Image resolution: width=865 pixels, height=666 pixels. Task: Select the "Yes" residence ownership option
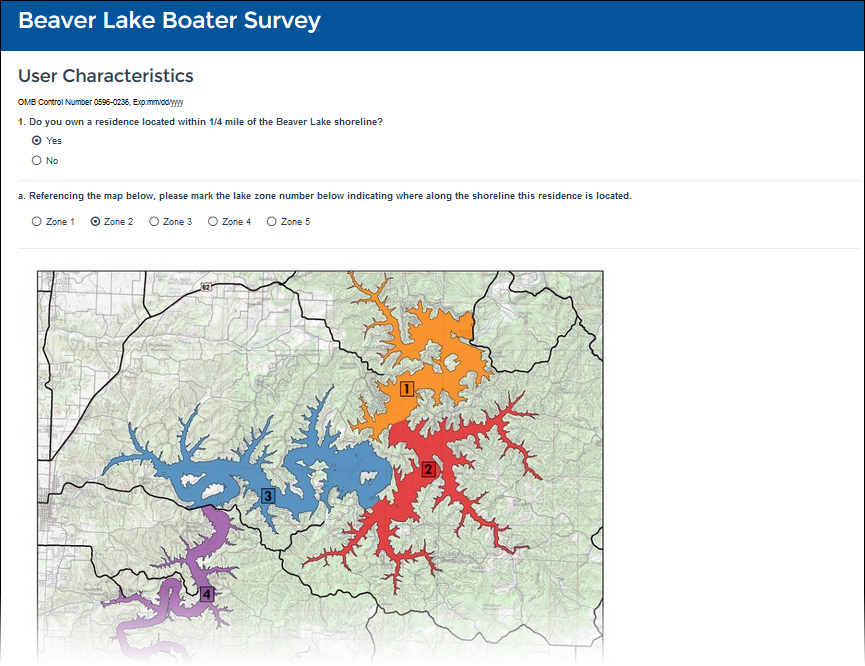tap(37, 141)
